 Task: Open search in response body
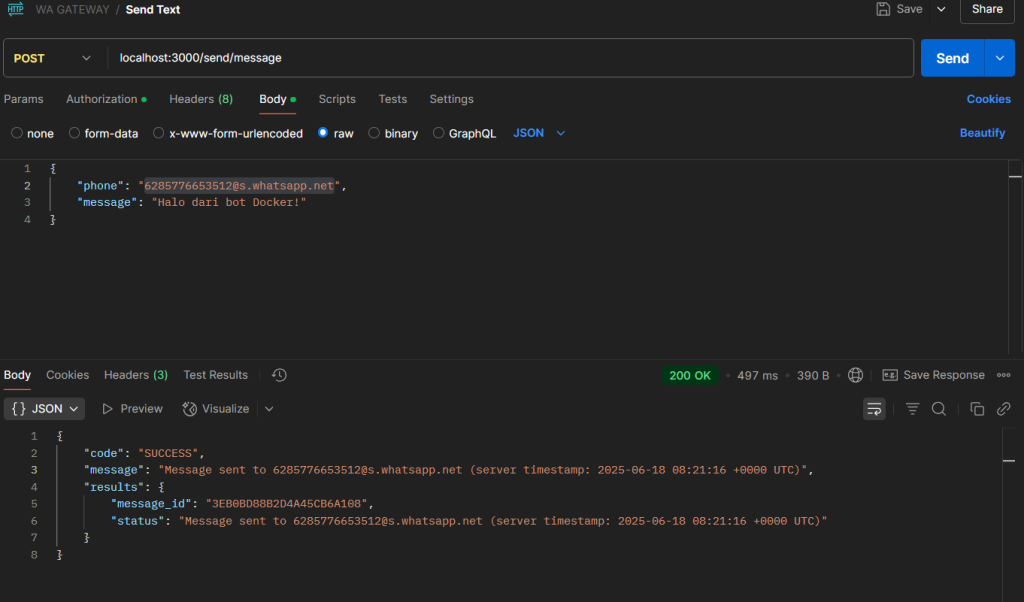[938, 408]
